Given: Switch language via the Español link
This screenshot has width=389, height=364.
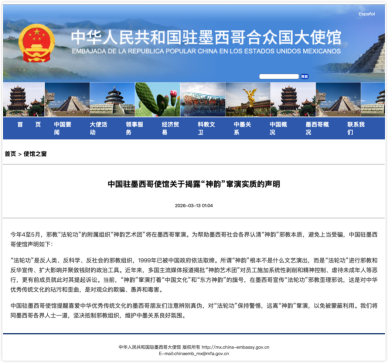Looking at the screenshot, I should 367,14.
